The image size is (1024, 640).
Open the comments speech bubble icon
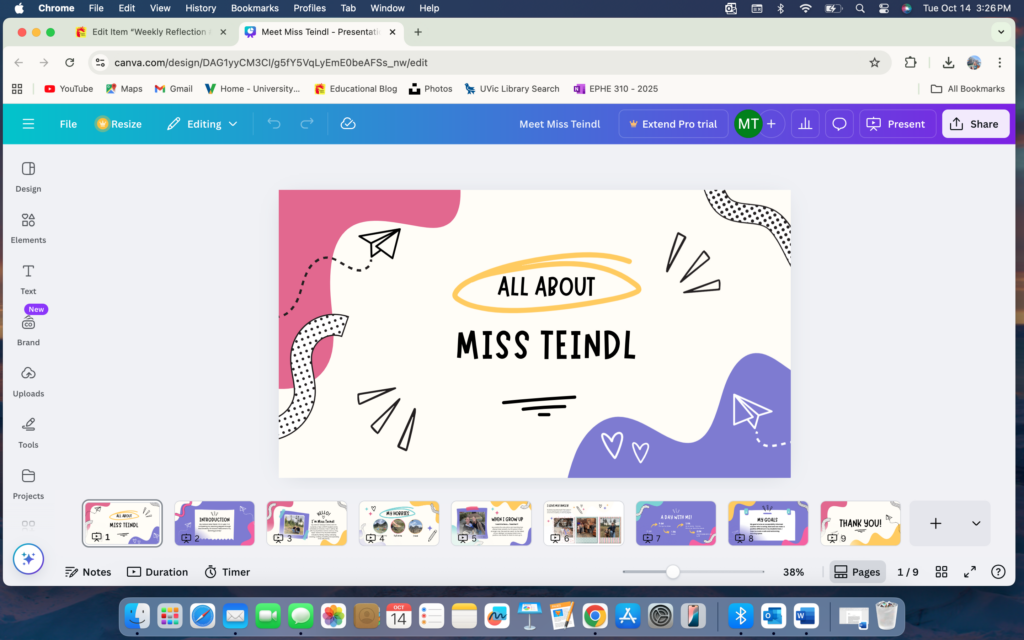coord(840,124)
